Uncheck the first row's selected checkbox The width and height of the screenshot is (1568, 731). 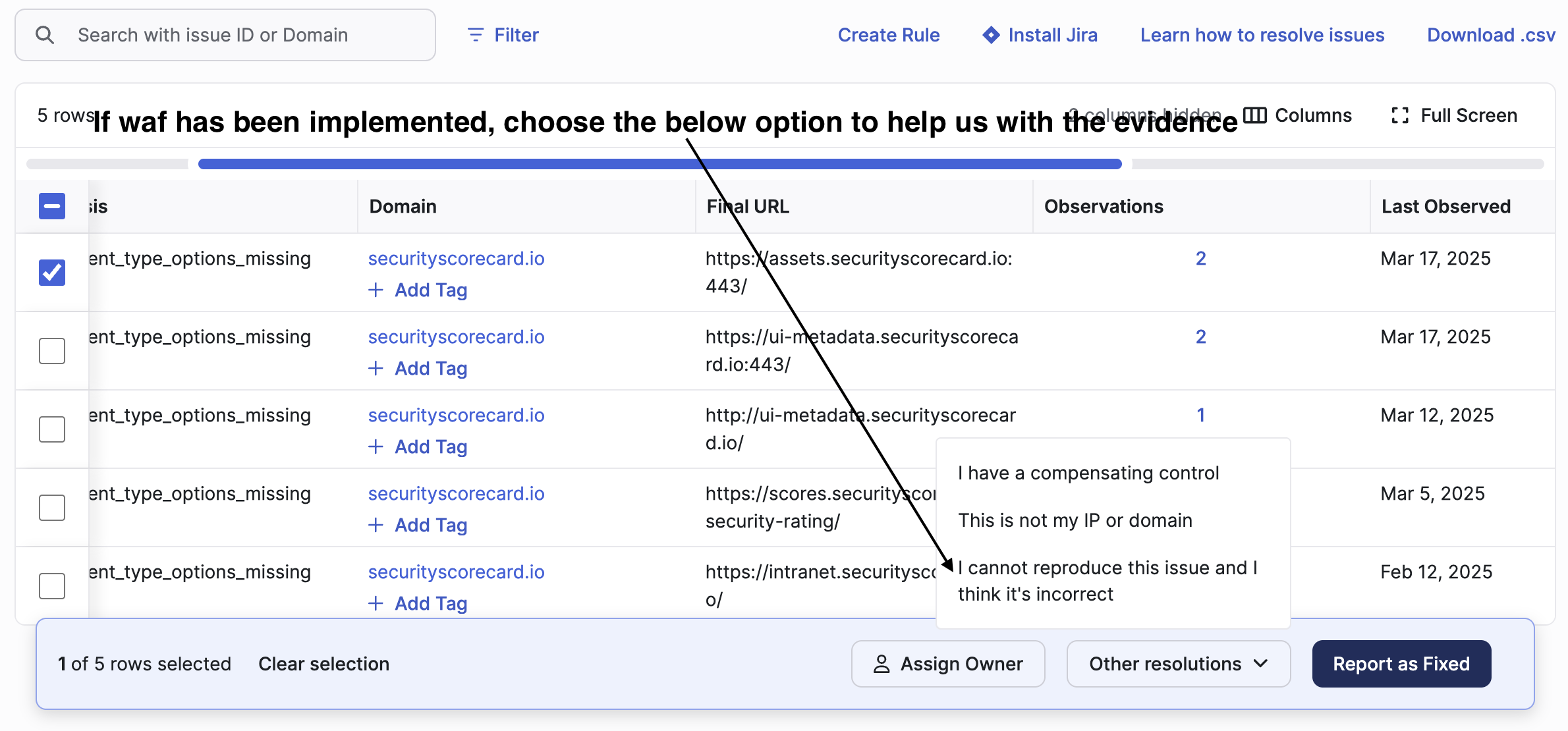click(52, 272)
